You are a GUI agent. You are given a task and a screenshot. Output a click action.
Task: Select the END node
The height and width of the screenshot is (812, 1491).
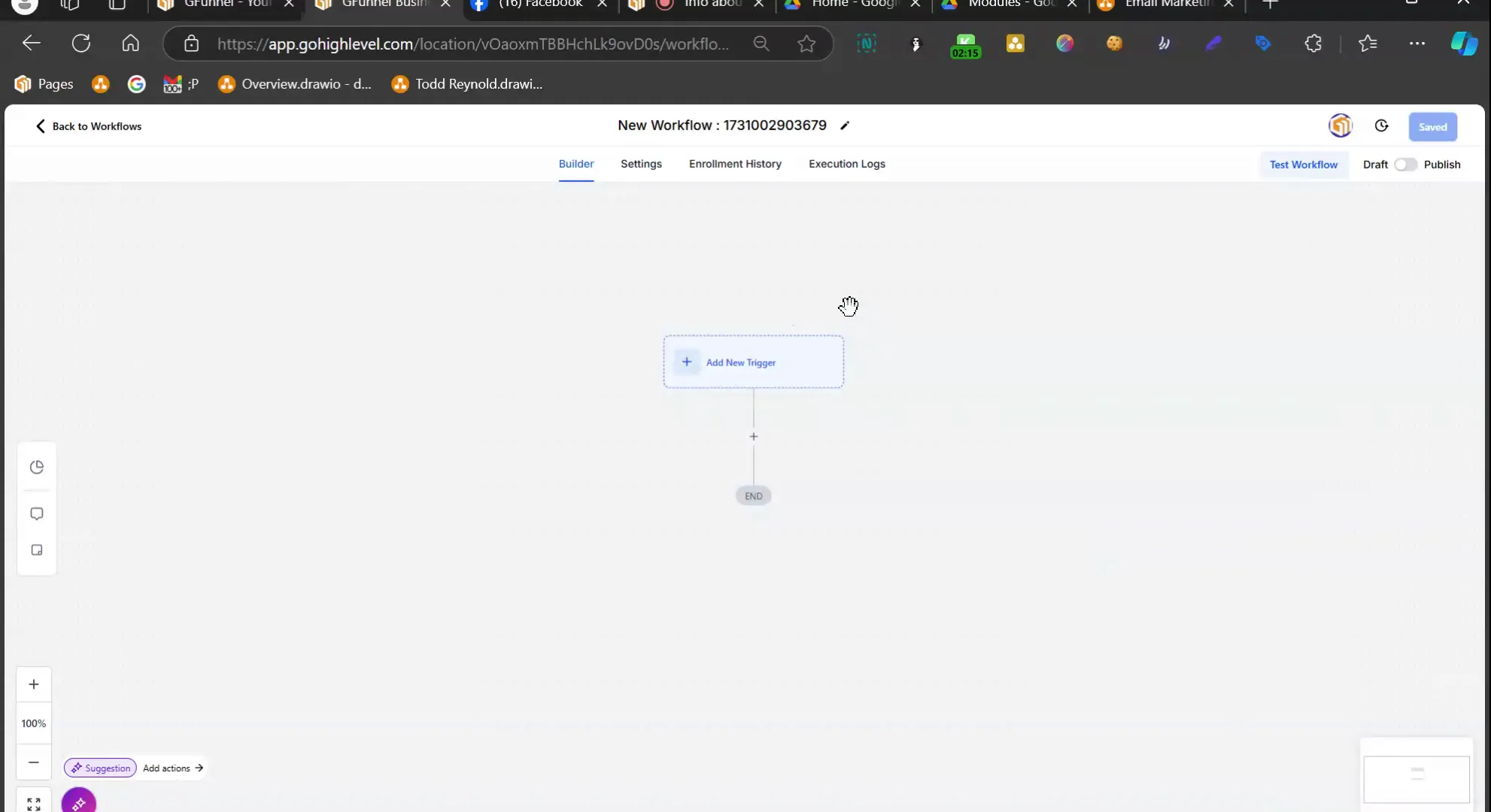click(753, 495)
